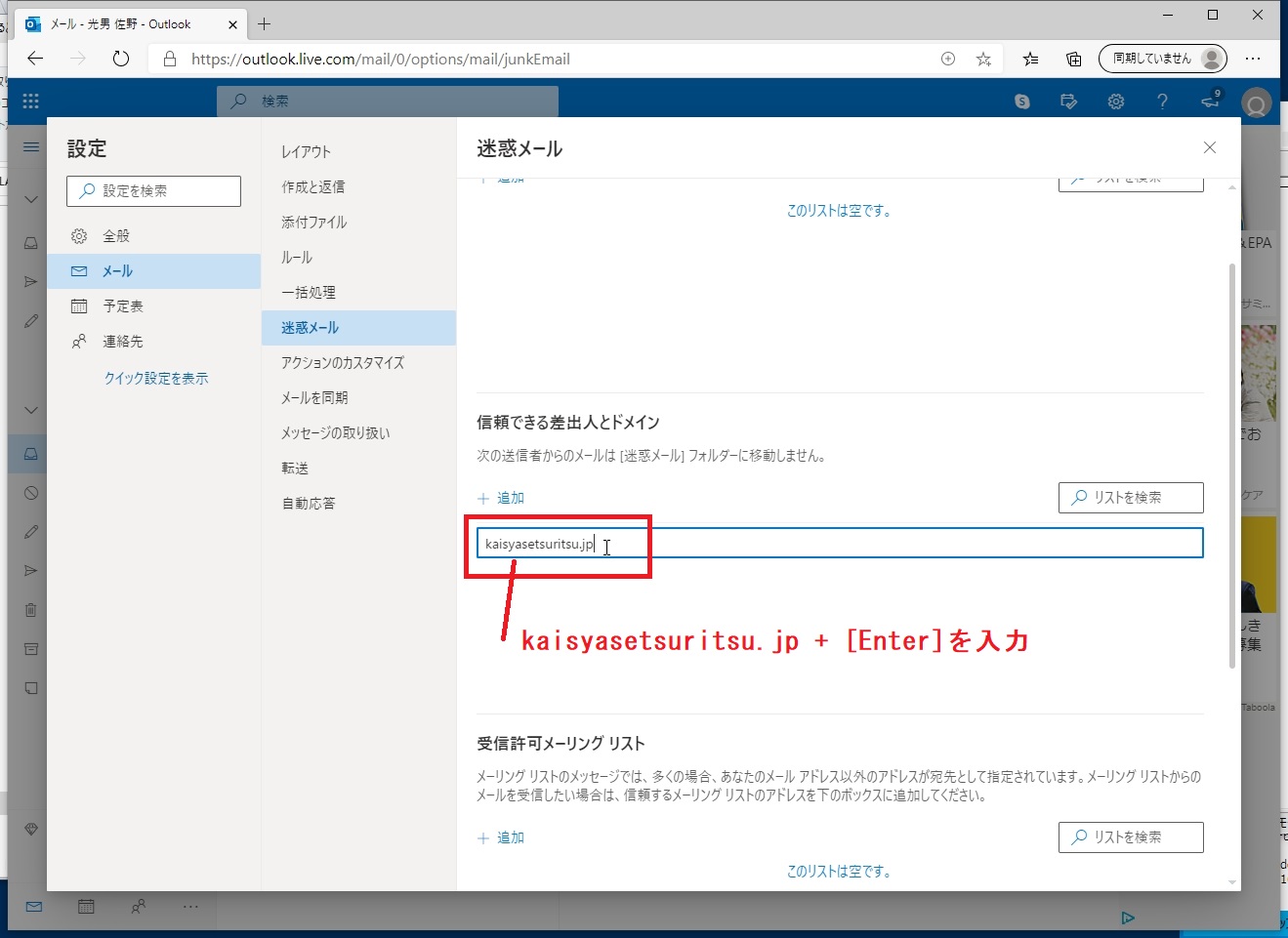Open the Settings gear in the header
The image size is (1288, 938).
[1115, 101]
